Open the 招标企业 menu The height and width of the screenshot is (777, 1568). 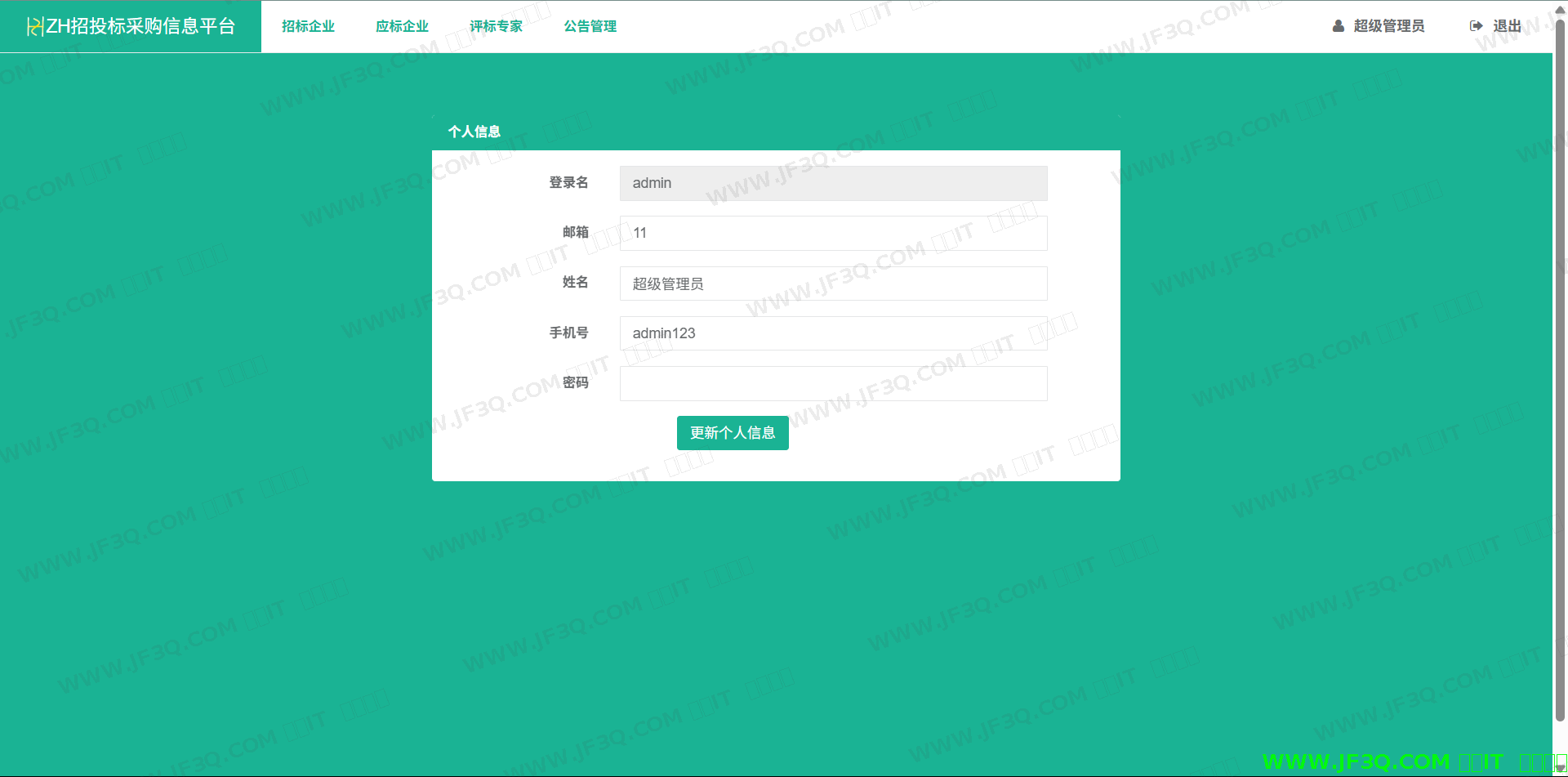[308, 26]
